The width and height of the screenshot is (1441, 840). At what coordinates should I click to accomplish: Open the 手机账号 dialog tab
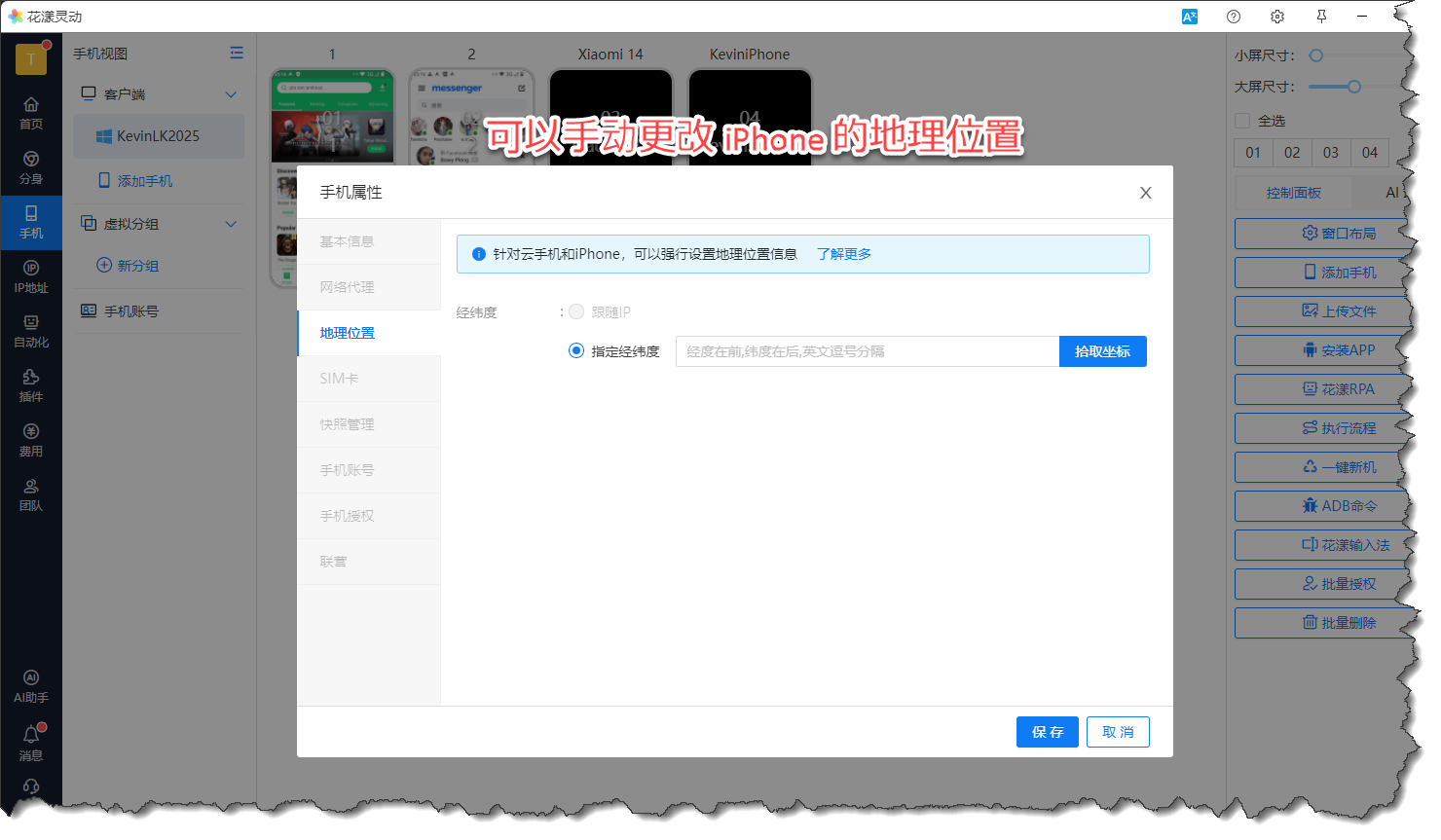(x=369, y=470)
